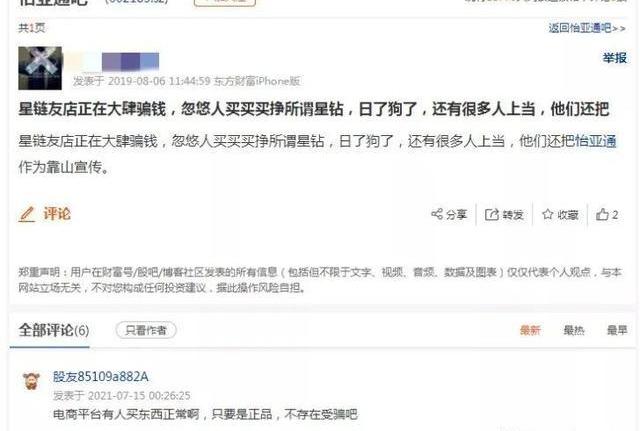
Task: Open the 返回怡亚通吧 link
Action: tap(587, 28)
